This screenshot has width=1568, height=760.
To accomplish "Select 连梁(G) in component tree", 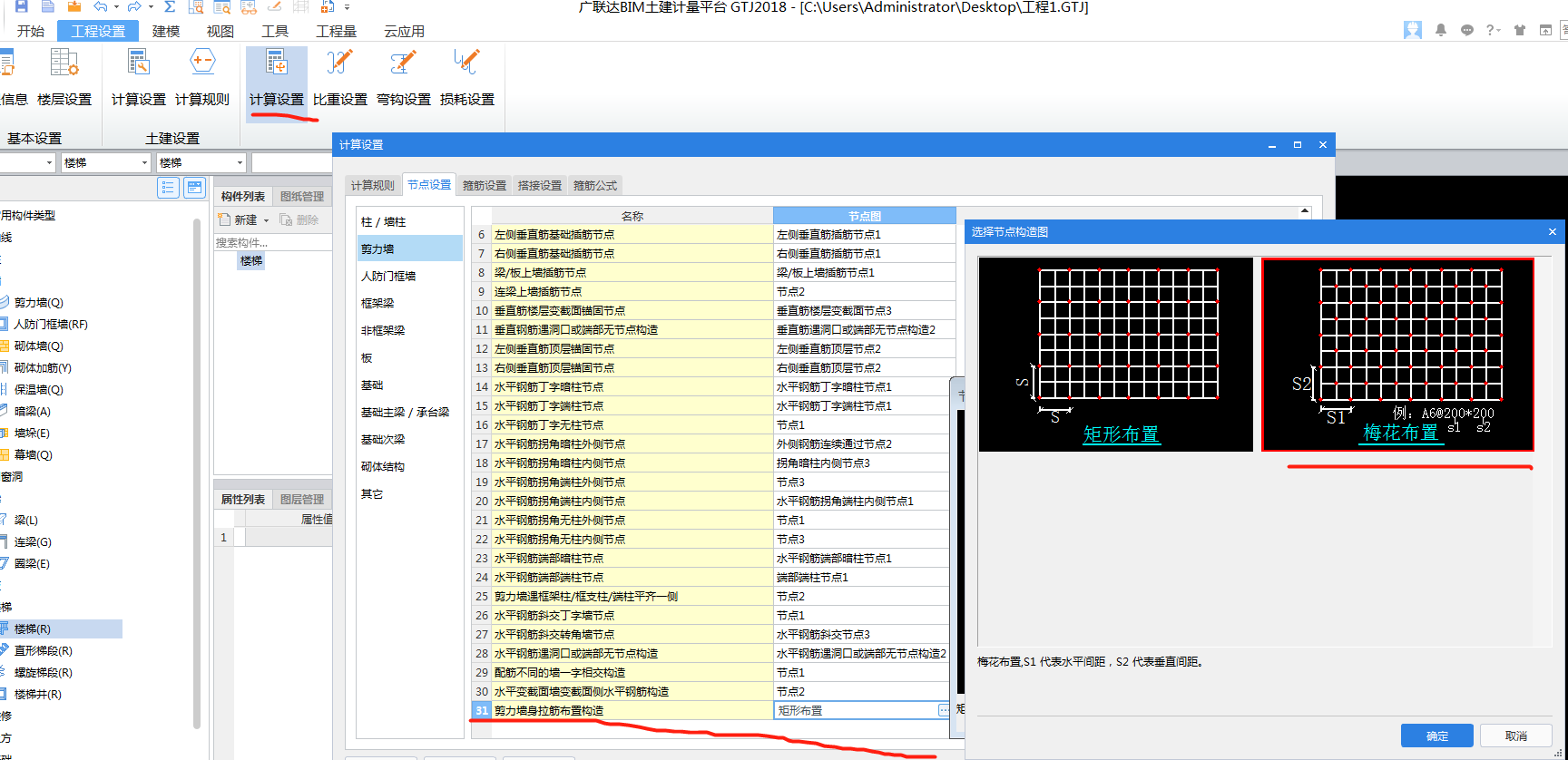I will (x=33, y=541).
